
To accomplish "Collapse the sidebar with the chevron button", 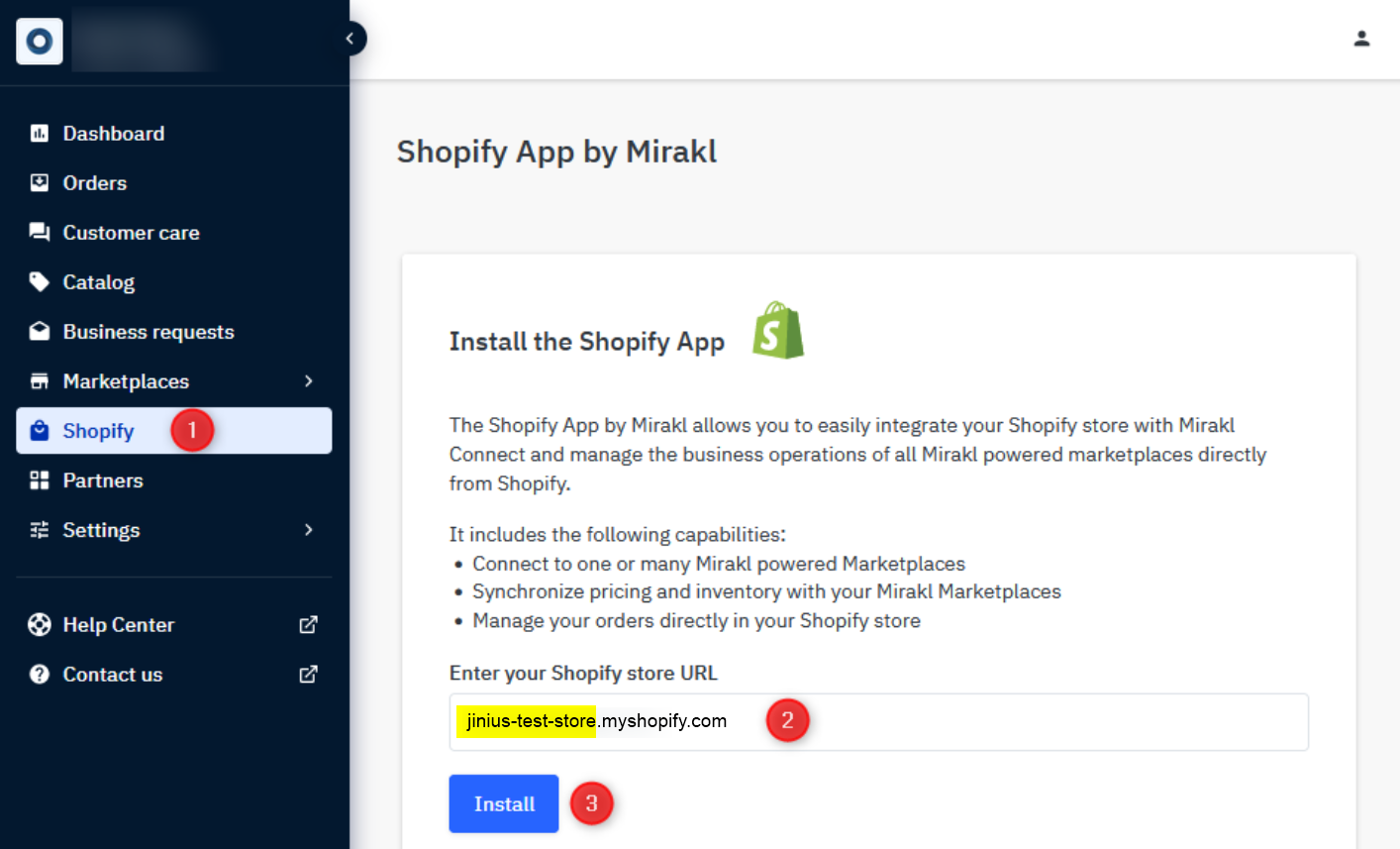I will pos(350,39).
